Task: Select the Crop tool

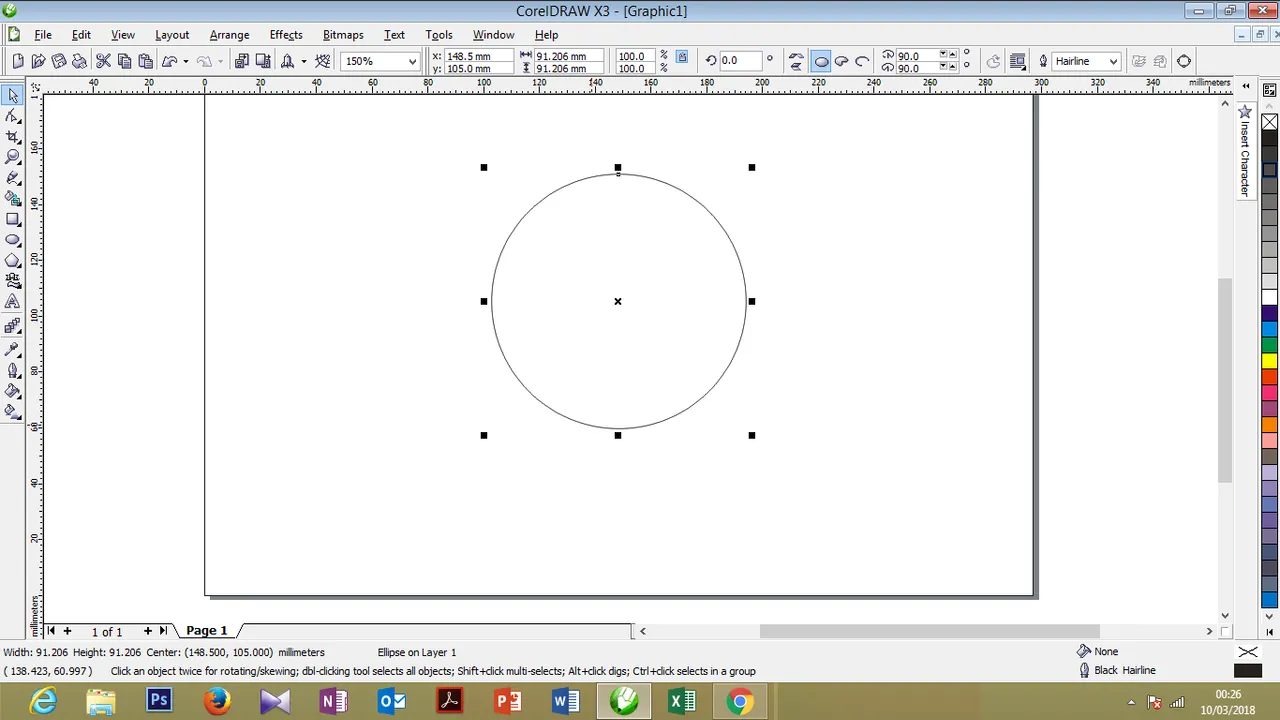Action: (13, 137)
